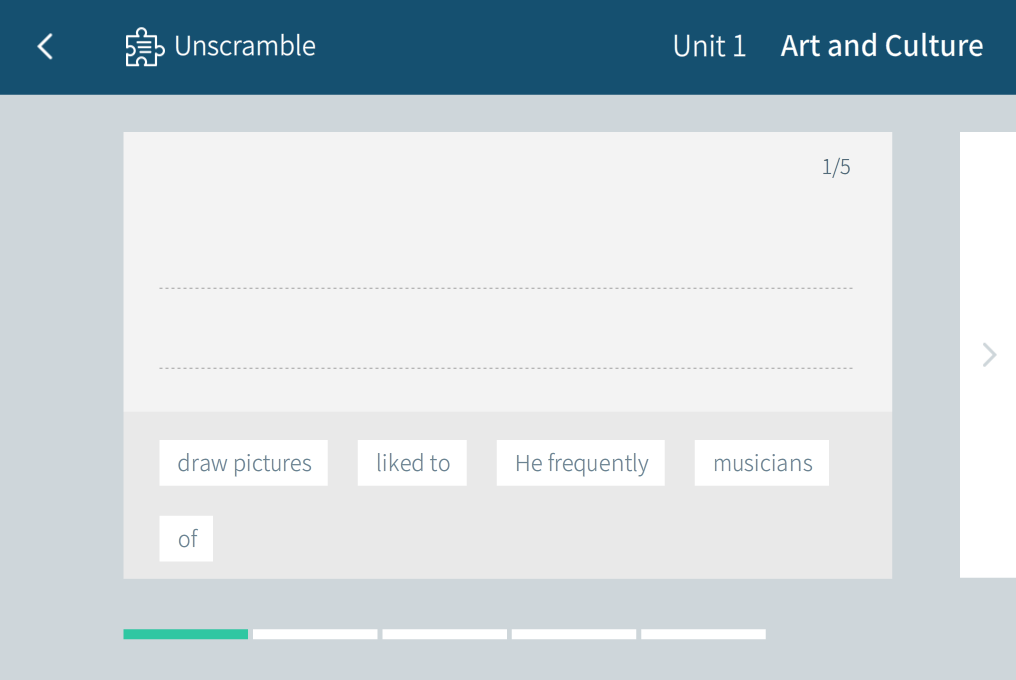Pick the "He frequently" word tile
This screenshot has height=680, width=1016.
point(581,463)
